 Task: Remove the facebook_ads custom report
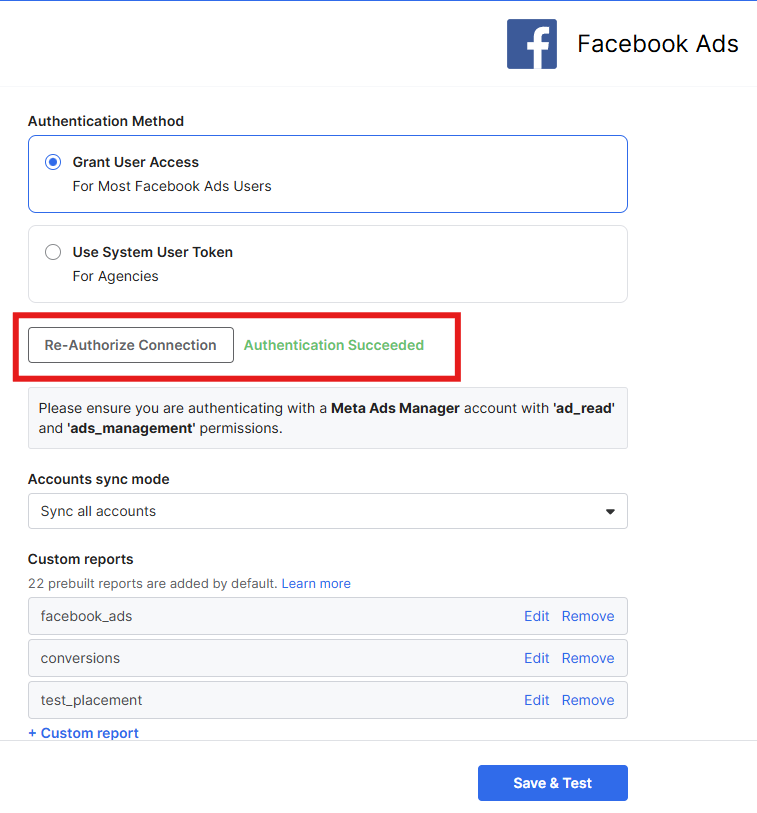(x=588, y=616)
